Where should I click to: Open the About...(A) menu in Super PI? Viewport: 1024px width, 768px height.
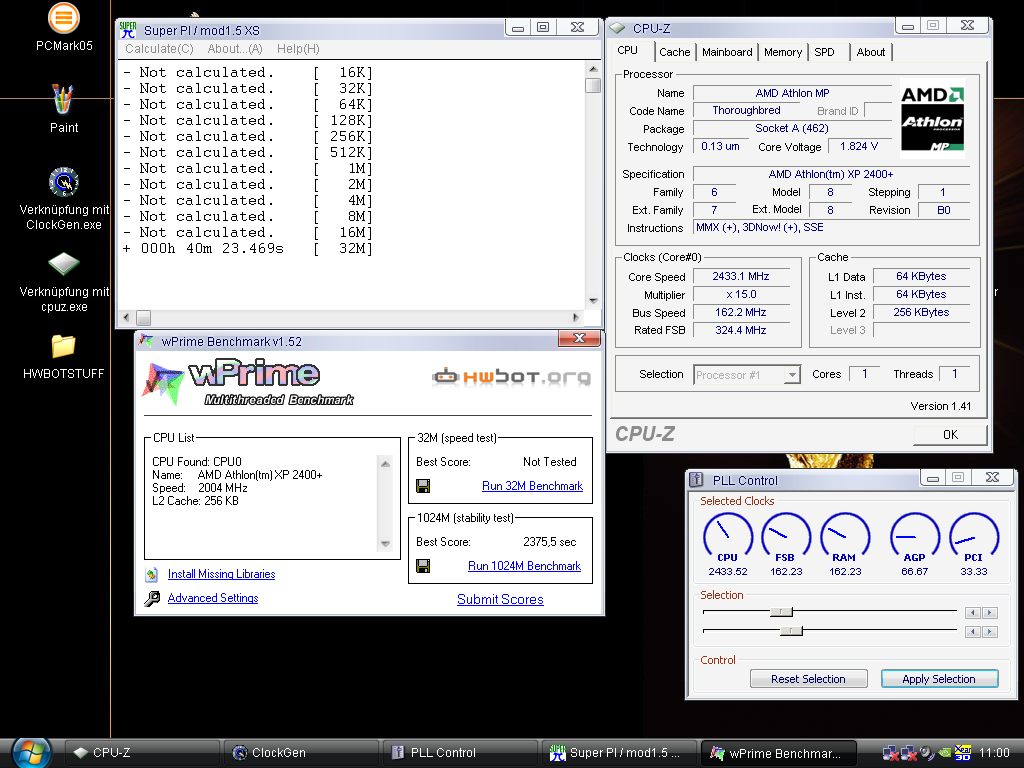pos(235,49)
